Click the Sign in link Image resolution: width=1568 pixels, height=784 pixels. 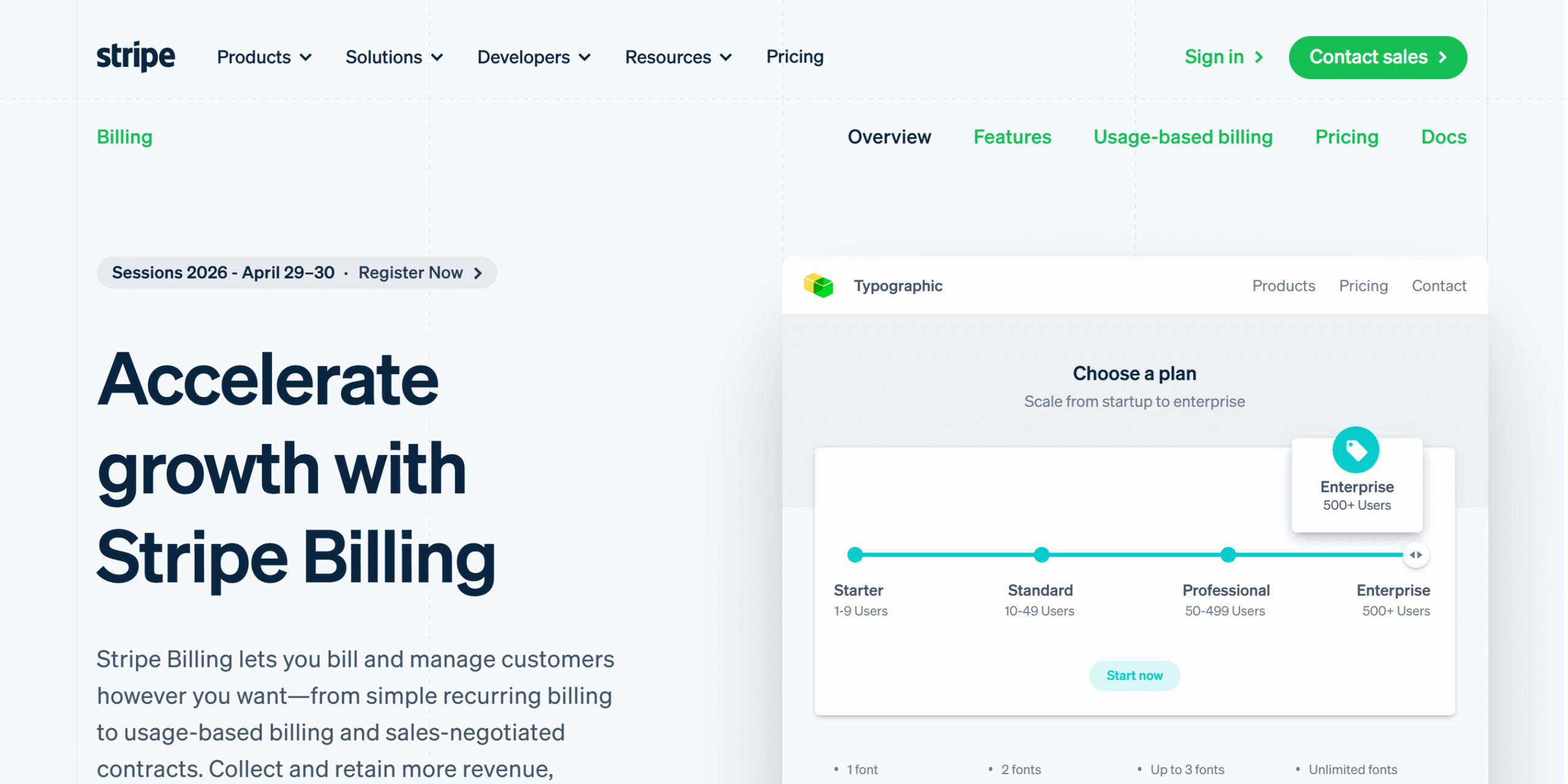click(1224, 57)
